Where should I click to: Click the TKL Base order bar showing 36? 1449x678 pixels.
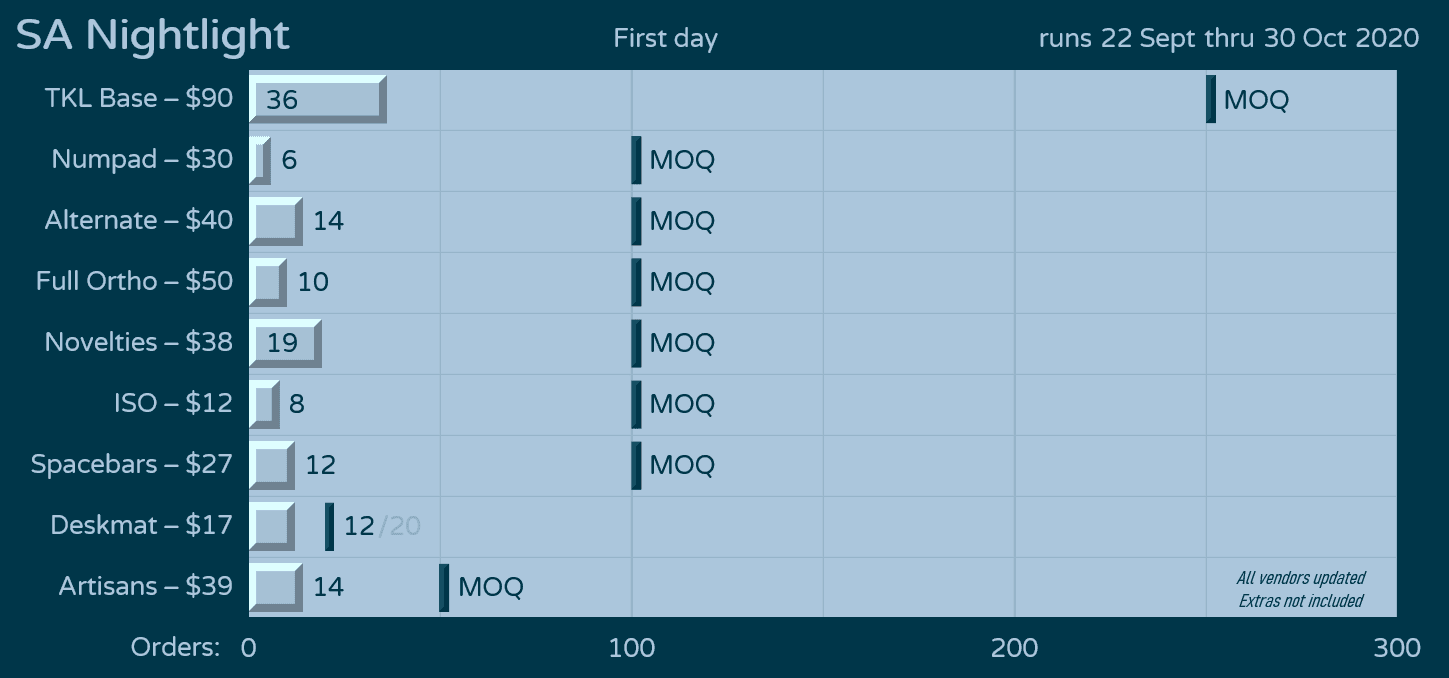(x=317, y=99)
